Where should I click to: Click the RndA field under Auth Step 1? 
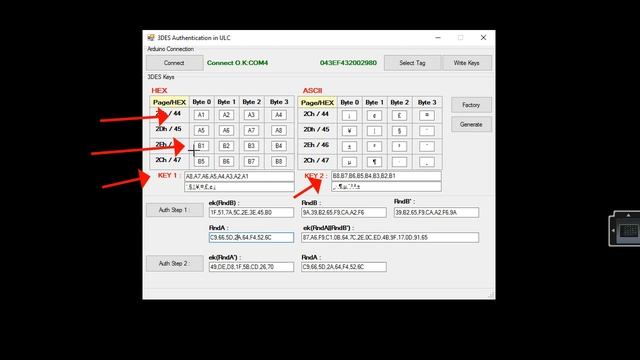pos(251,237)
